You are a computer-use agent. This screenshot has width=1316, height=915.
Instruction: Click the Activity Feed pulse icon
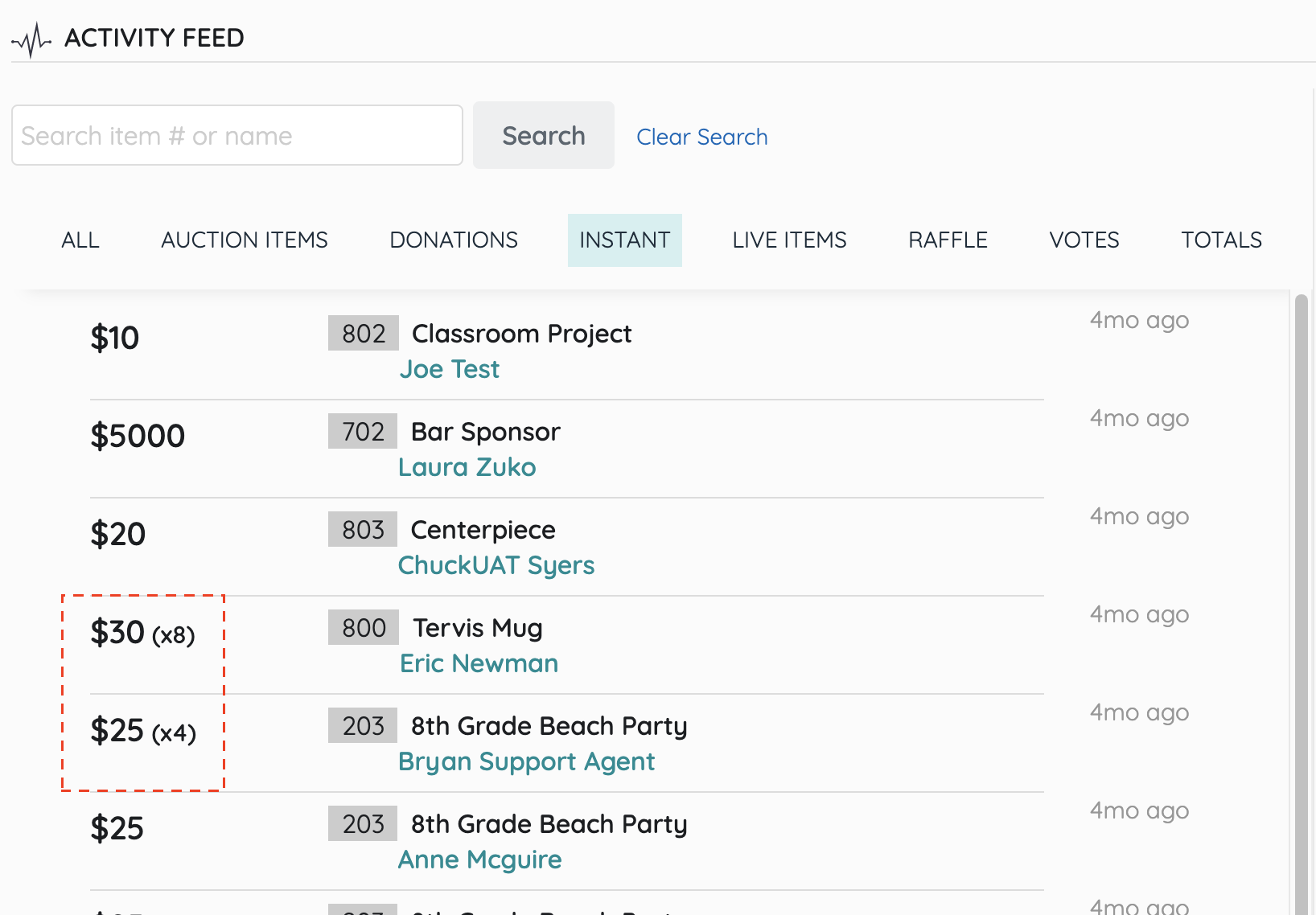pyautogui.click(x=31, y=39)
